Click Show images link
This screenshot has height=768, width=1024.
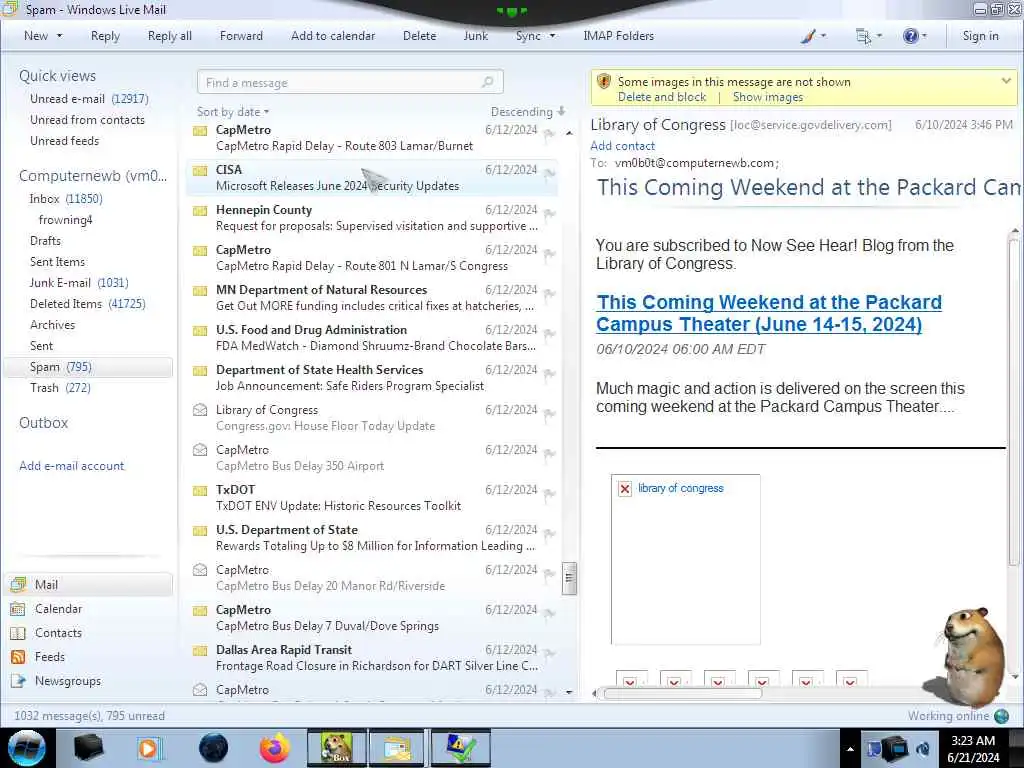[767, 97]
